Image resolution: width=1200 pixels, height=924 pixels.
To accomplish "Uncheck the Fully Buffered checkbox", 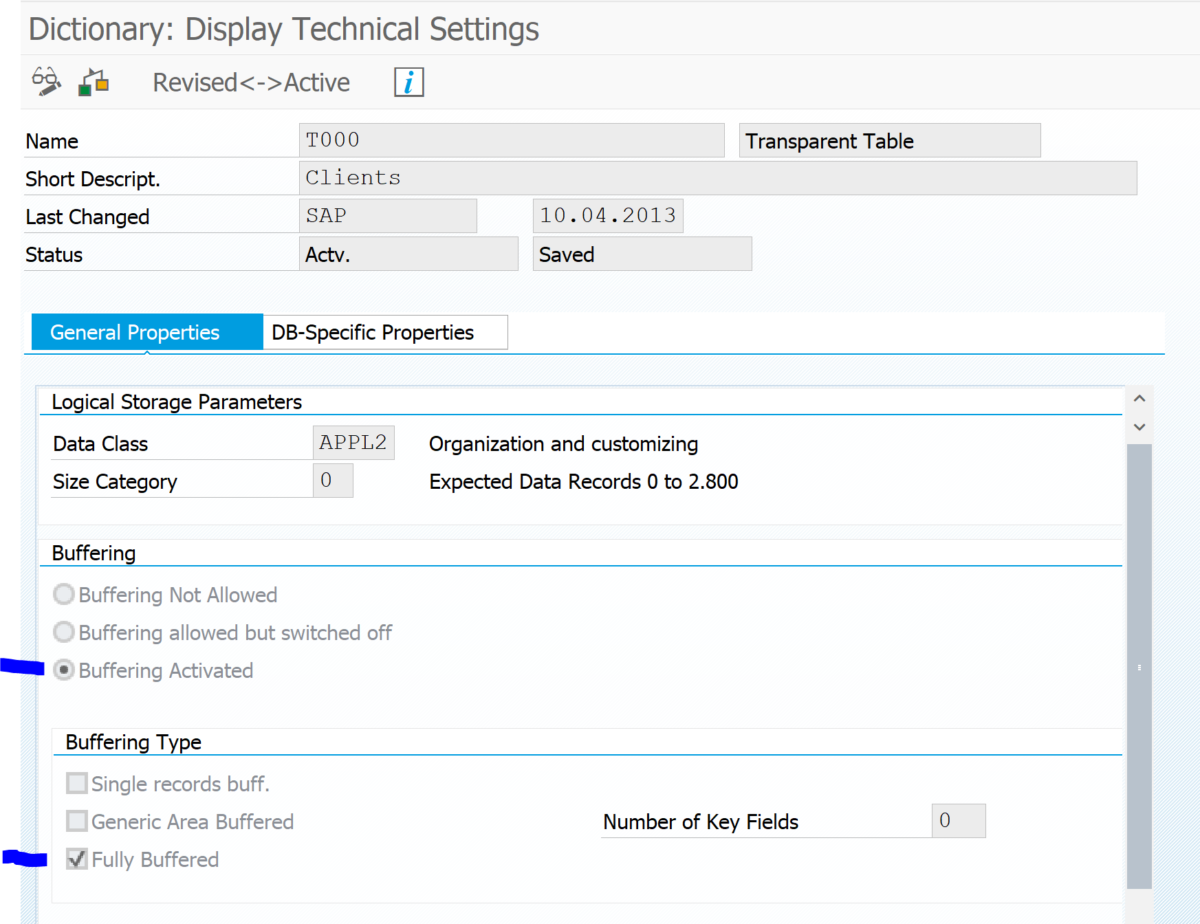I will (77, 858).
